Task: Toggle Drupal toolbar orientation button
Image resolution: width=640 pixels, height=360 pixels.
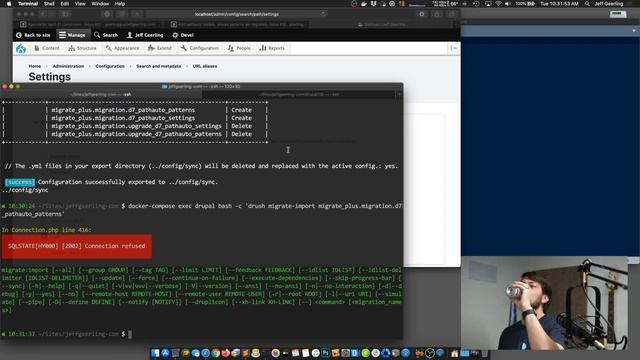Action: [454, 48]
